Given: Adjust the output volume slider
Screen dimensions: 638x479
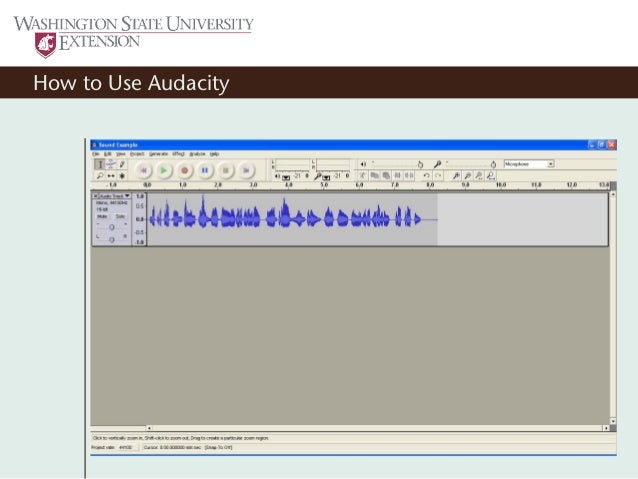Looking at the screenshot, I should (x=398, y=164).
